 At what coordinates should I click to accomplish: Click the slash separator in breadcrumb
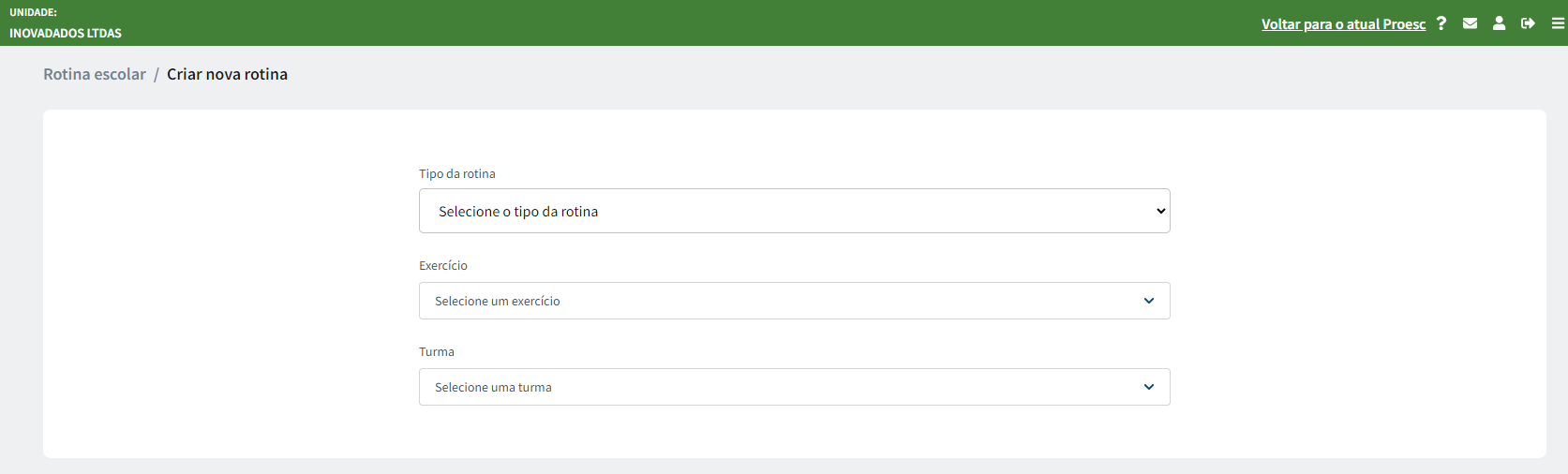tap(157, 74)
